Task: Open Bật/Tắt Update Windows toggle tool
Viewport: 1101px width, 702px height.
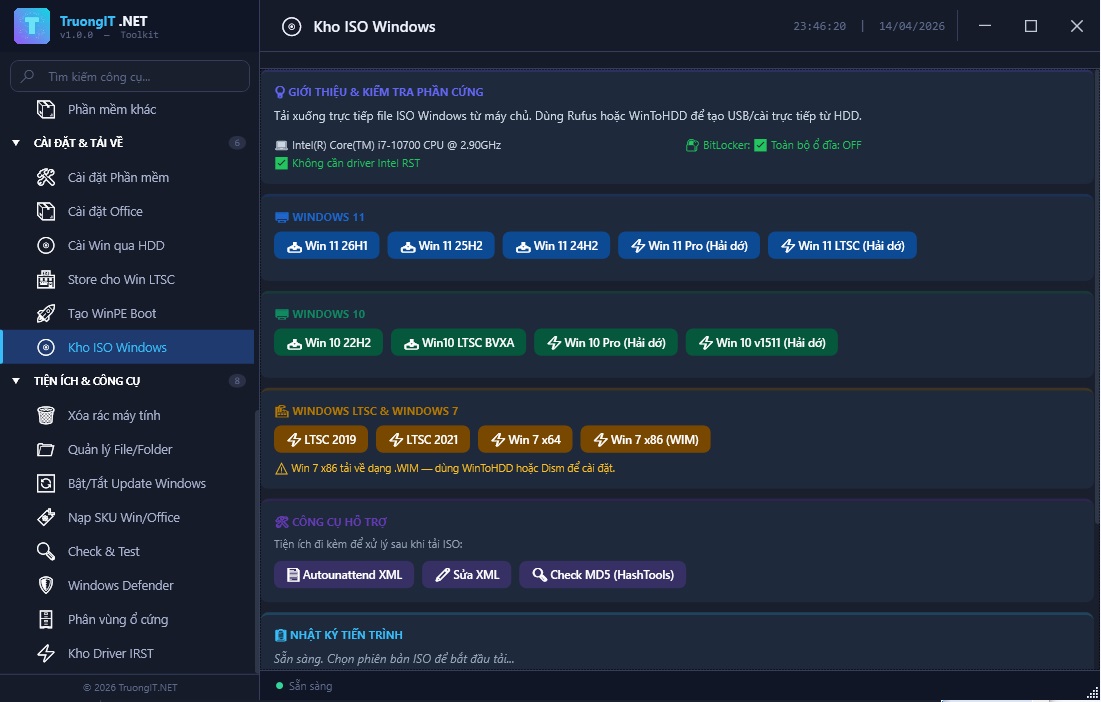Action: 136,483
